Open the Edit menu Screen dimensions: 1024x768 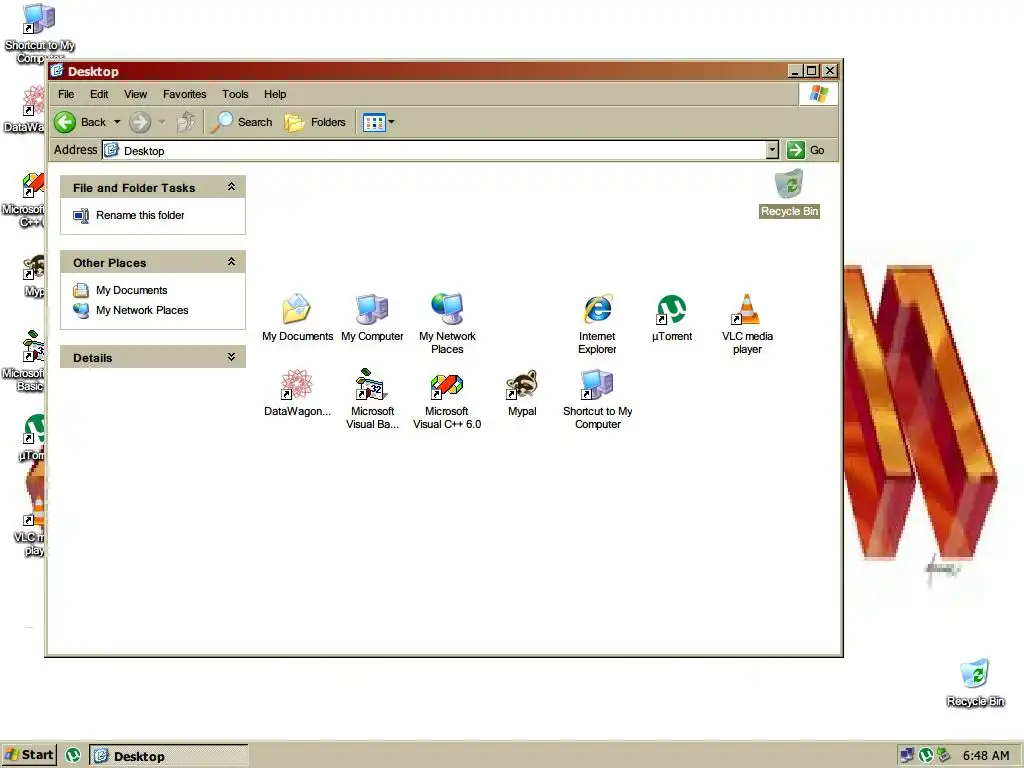[99, 94]
